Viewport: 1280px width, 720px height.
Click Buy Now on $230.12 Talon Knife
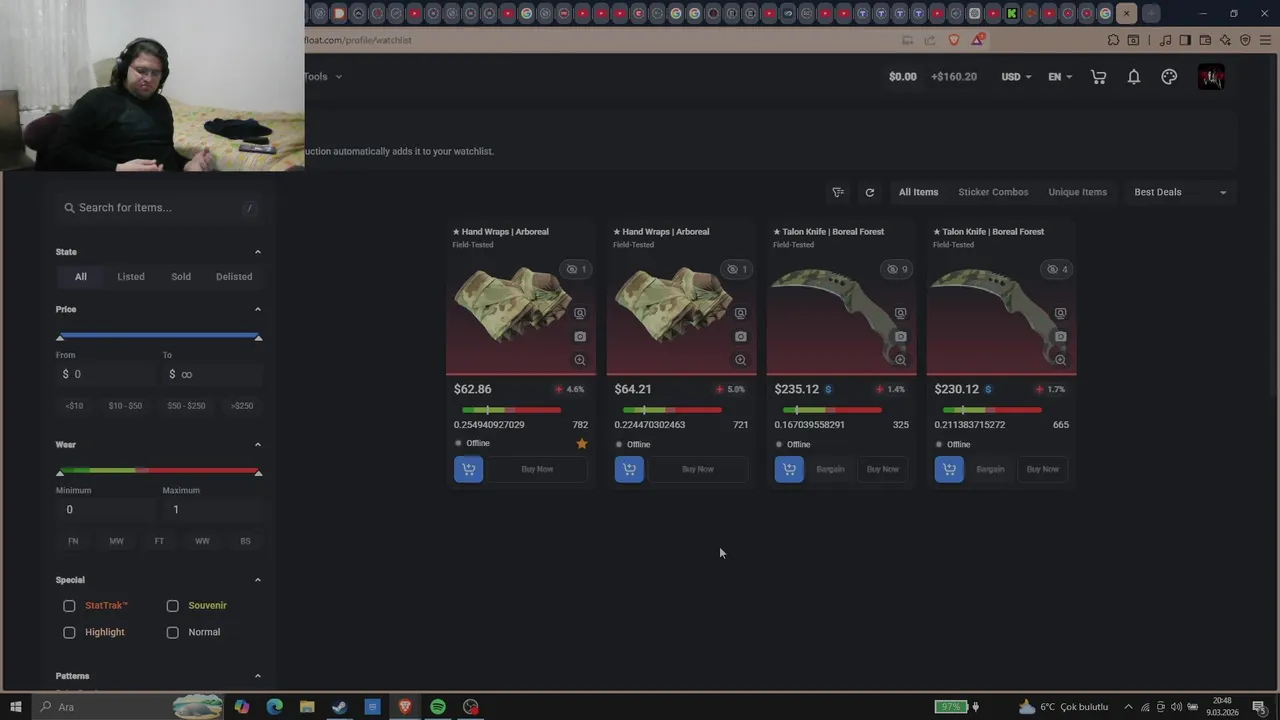(1042, 469)
